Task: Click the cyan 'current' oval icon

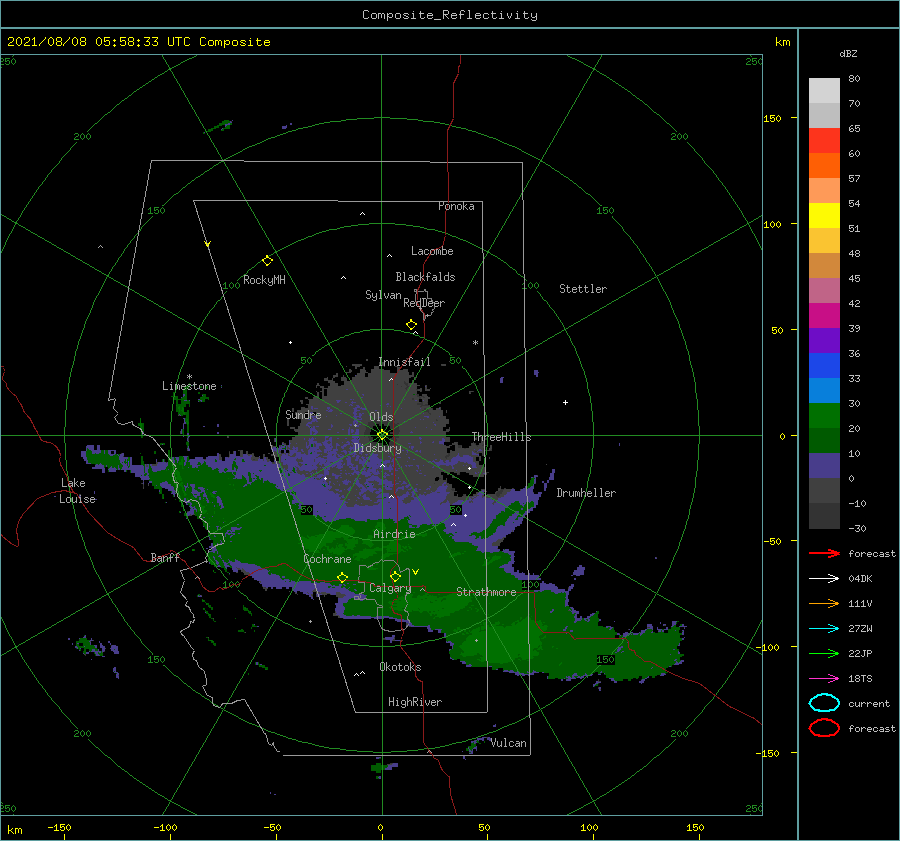Action: [824, 703]
